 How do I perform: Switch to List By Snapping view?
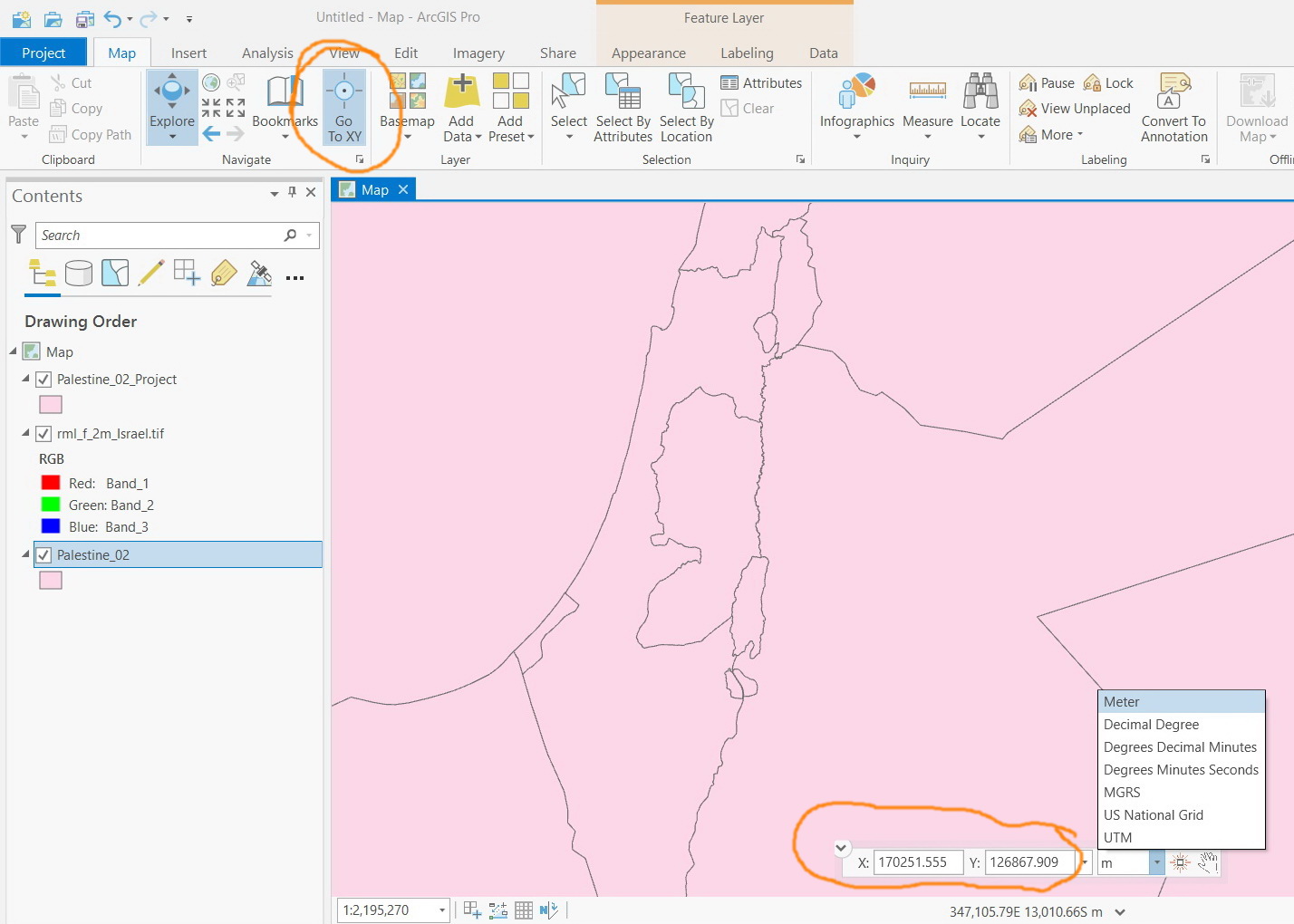pyautogui.click(x=187, y=273)
